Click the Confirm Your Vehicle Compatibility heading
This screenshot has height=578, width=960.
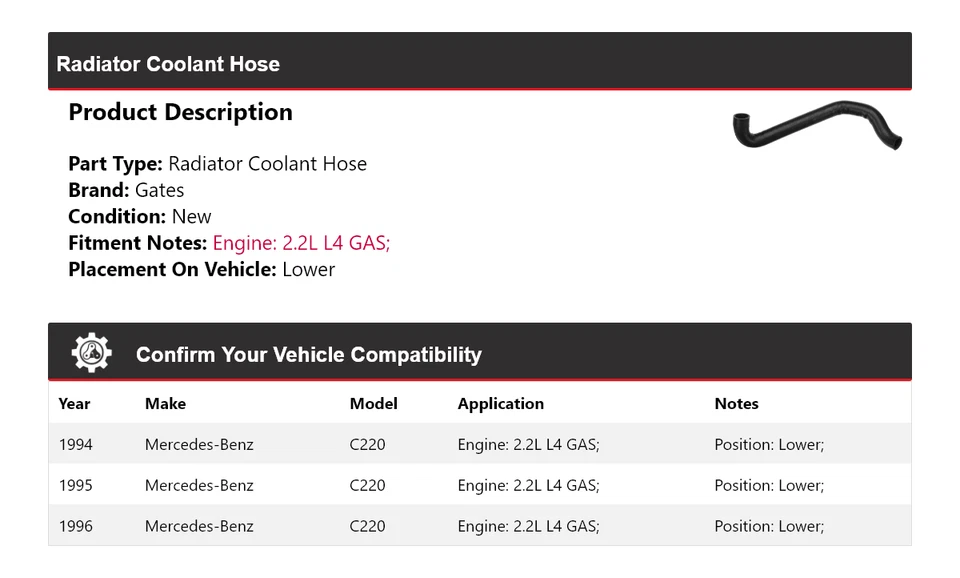pos(308,355)
